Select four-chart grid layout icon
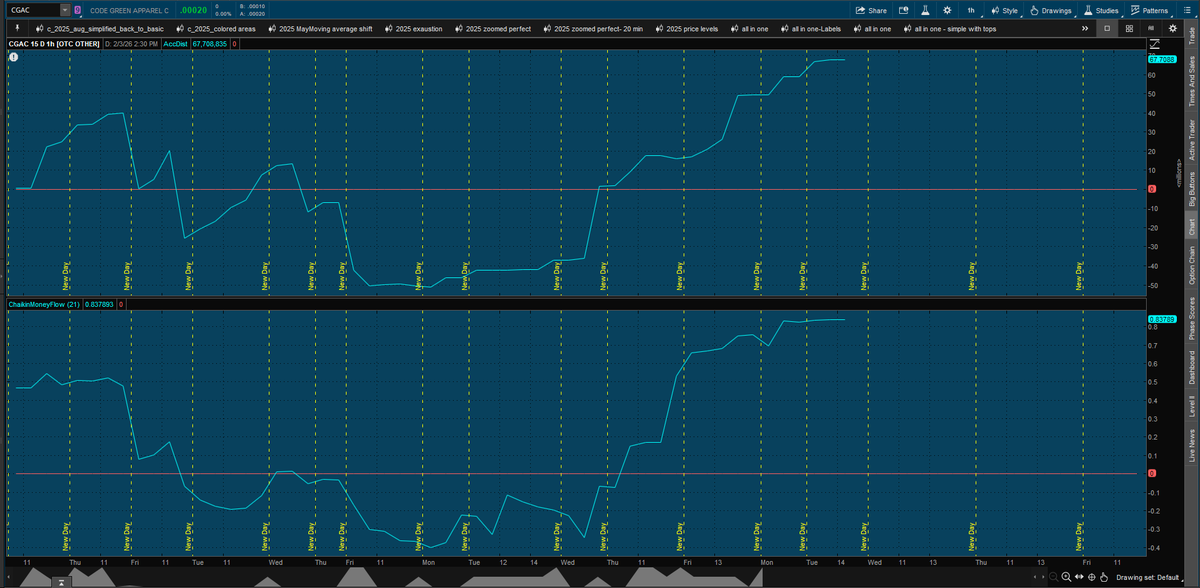The width and height of the screenshot is (1200, 588). 1129,29
